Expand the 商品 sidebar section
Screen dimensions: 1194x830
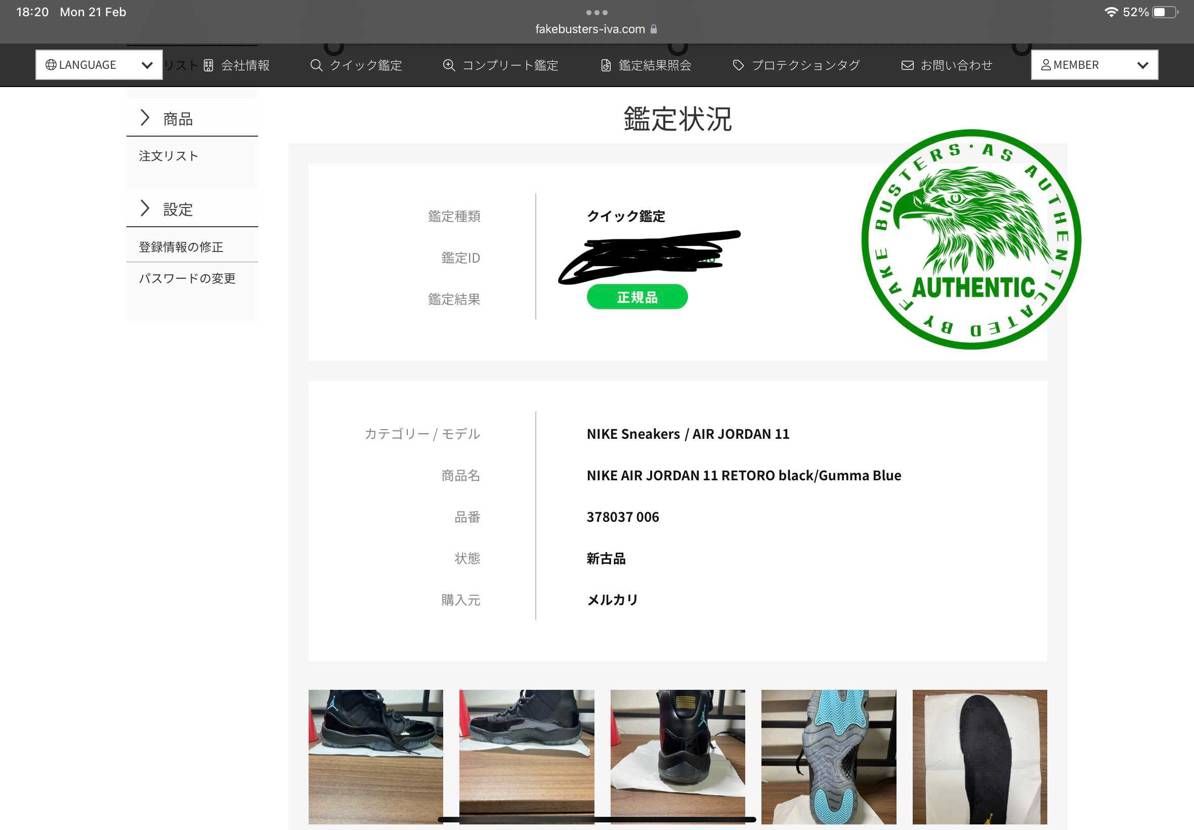click(192, 119)
